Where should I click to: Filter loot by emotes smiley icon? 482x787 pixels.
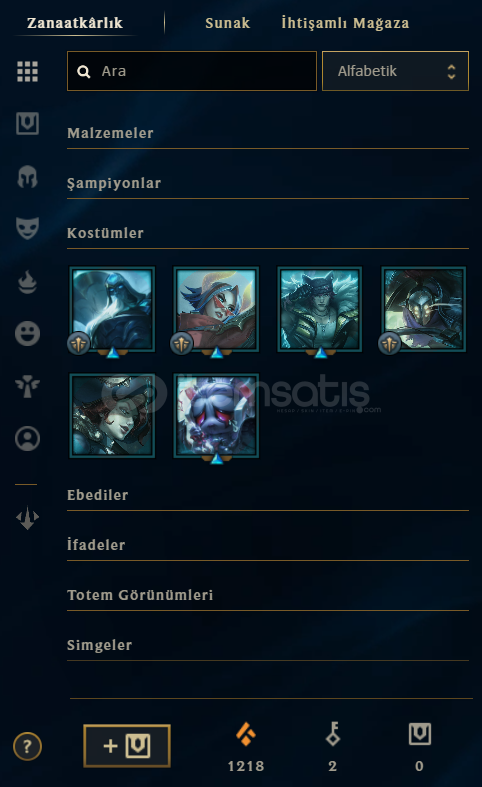pos(27,334)
